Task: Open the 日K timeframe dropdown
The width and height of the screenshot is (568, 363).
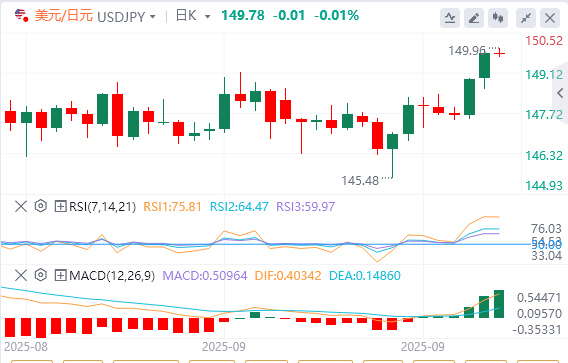Action: tap(208, 17)
